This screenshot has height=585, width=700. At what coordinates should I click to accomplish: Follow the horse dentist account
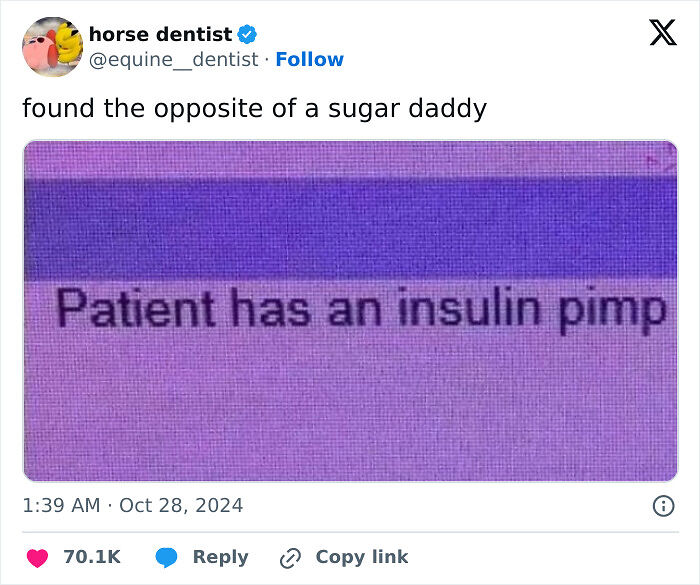tap(310, 60)
